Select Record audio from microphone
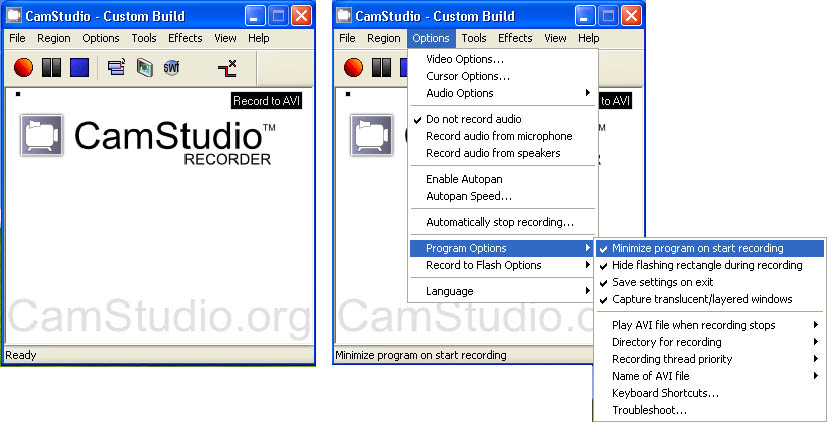The width and height of the screenshot is (835, 437). click(x=503, y=136)
